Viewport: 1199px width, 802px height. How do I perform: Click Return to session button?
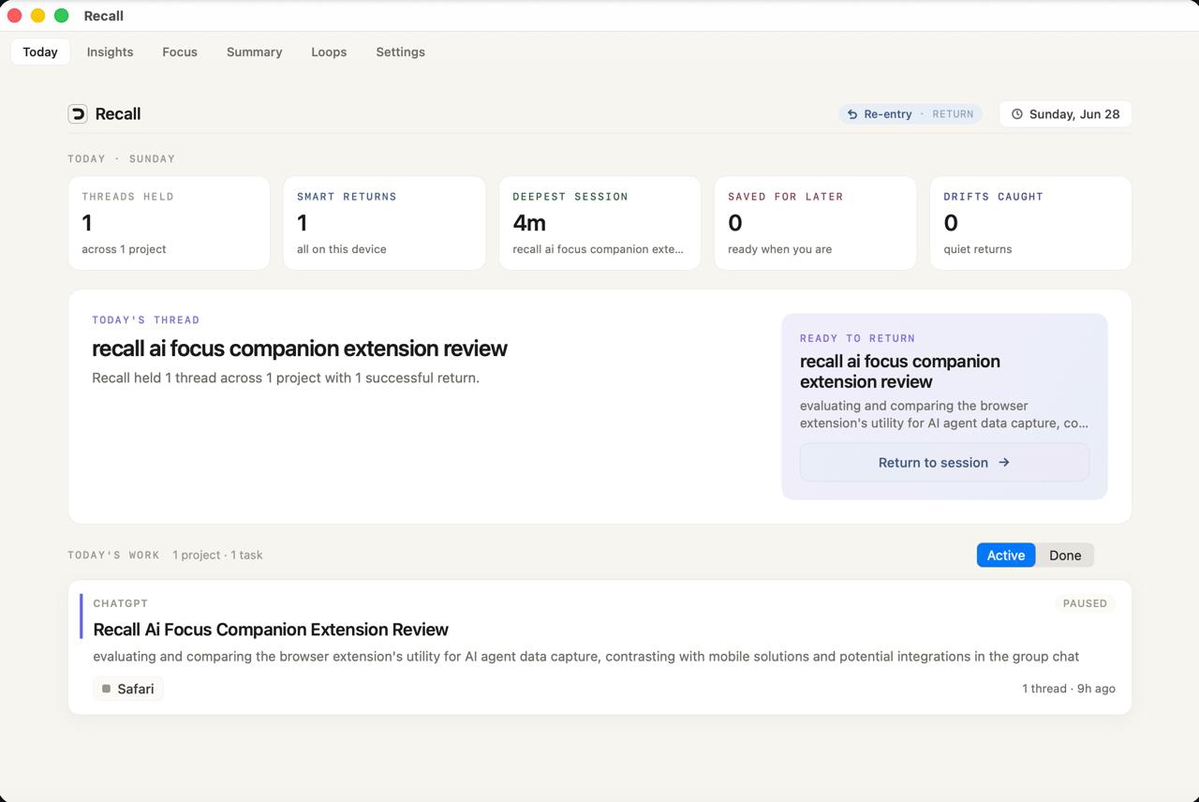(944, 463)
